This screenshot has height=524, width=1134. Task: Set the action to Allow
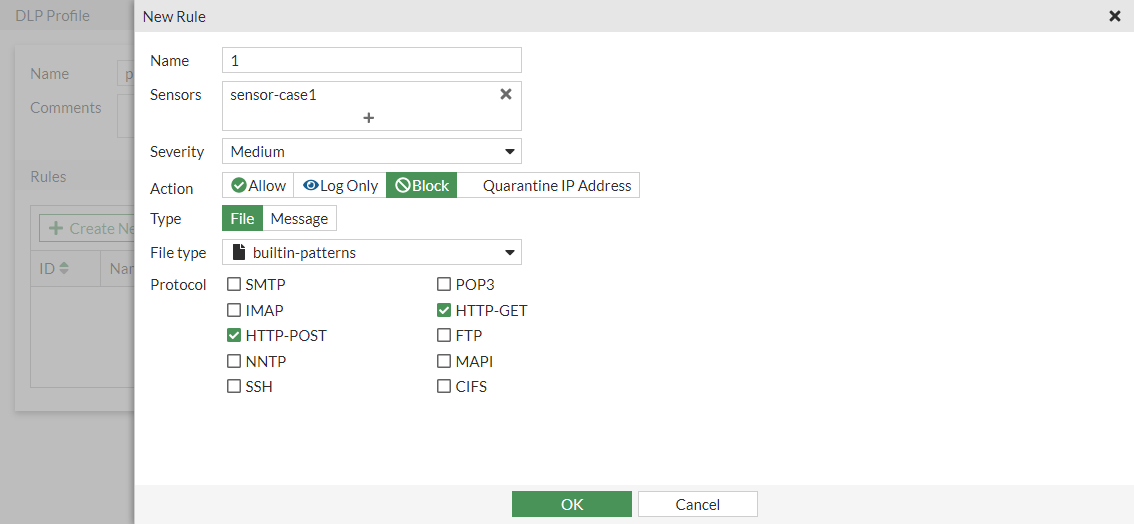pyautogui.click(x=258, y=186)
